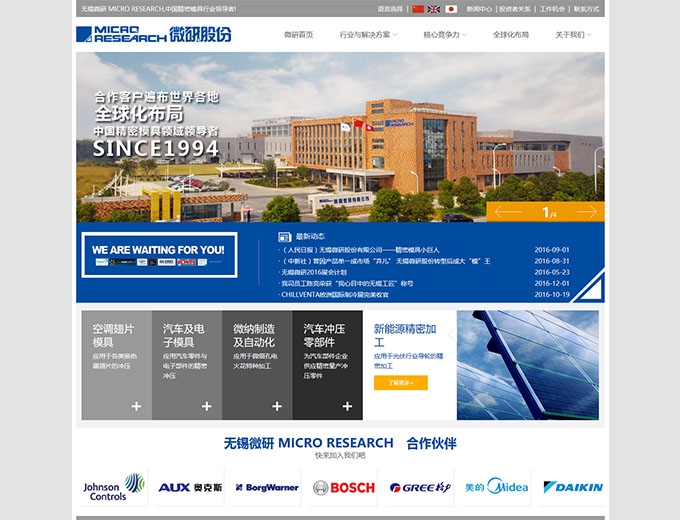Screen dimensions: 680x520
Task: Expand the 空调翅片模具 tile plus sign
Action: tap(136, 406)
